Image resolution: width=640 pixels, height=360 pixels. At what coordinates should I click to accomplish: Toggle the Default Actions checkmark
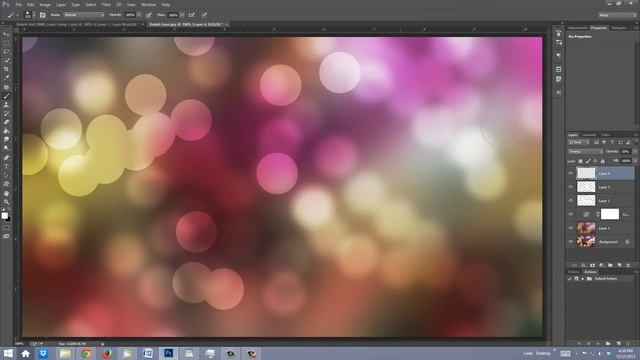coord(570,279)
